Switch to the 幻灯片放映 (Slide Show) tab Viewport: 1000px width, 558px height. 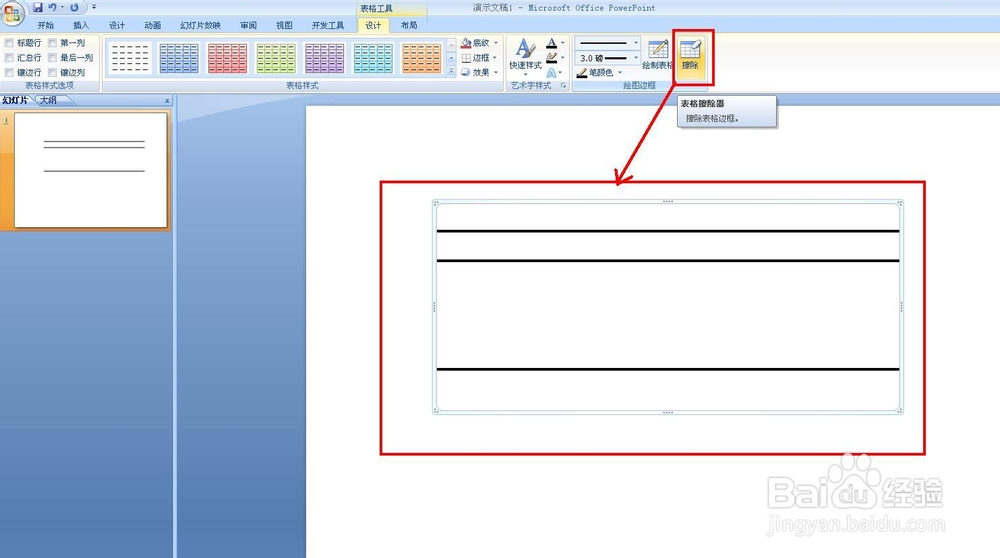coord(200,26)
